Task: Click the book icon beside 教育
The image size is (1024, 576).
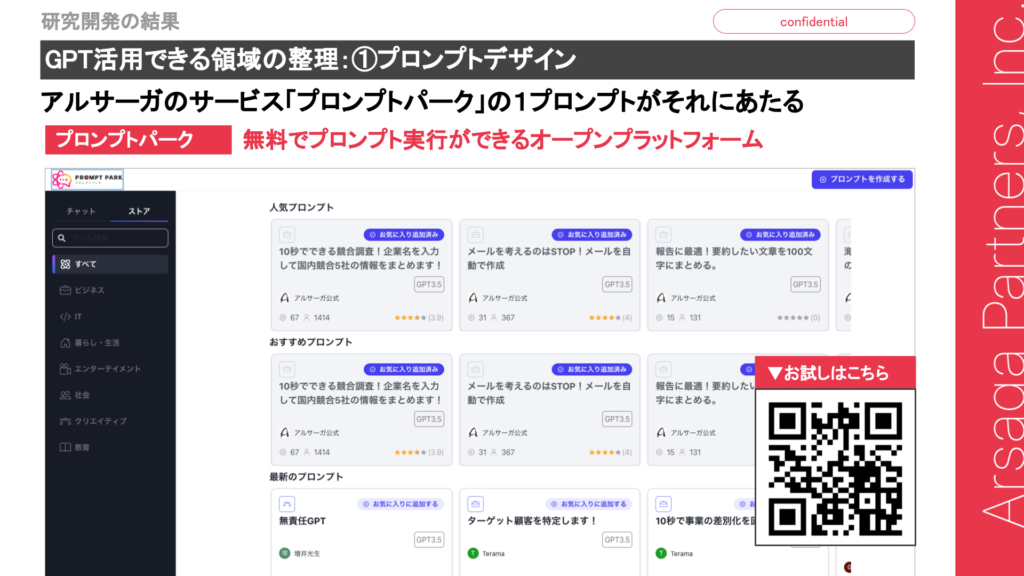Action: click(x=65, y=447)
